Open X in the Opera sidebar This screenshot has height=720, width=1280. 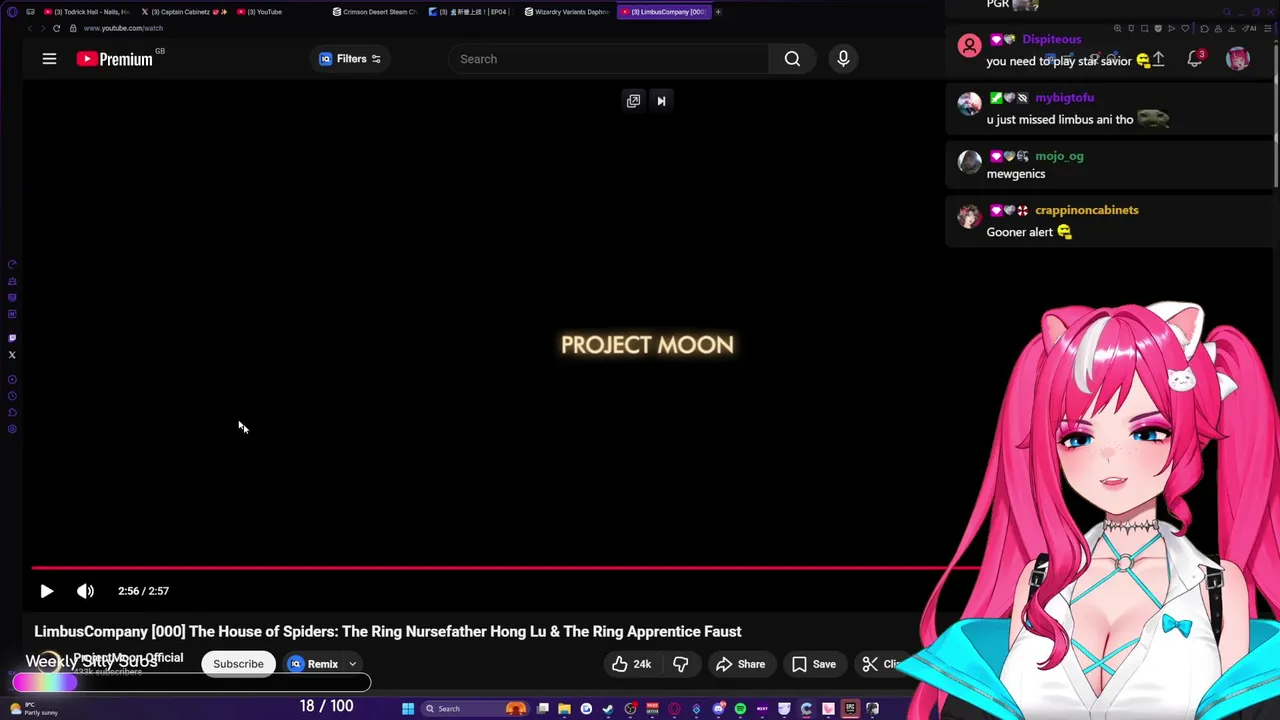point(12,355)
